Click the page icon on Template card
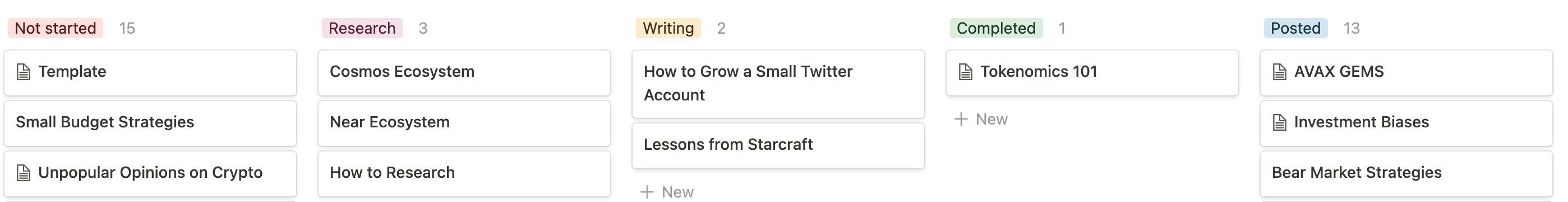This screenshot has width=1568, height=202. [23, 72]
